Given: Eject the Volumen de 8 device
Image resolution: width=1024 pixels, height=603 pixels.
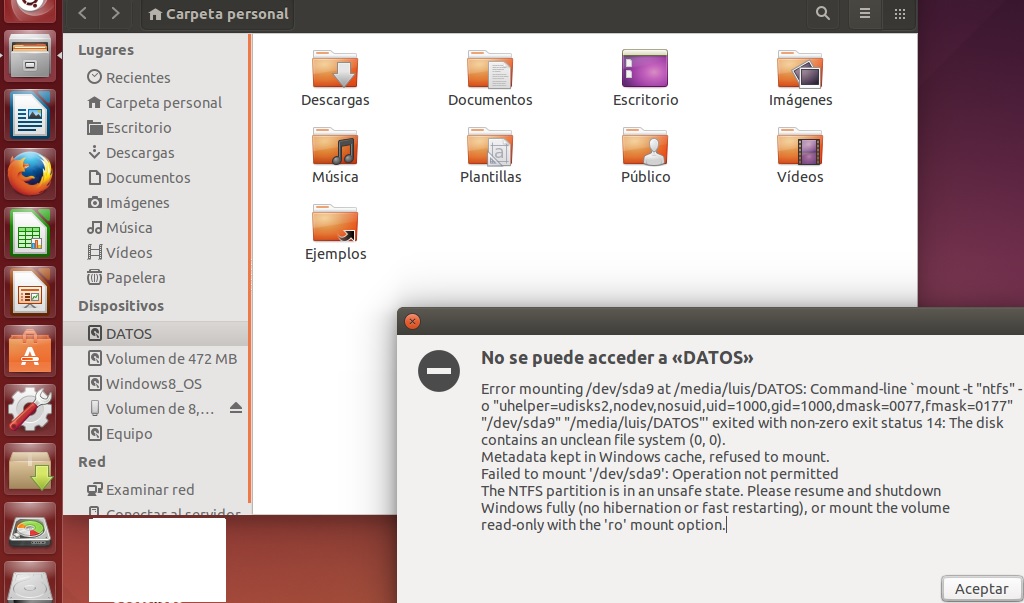Looking at the screenshot, I should [x=236, y=408].
